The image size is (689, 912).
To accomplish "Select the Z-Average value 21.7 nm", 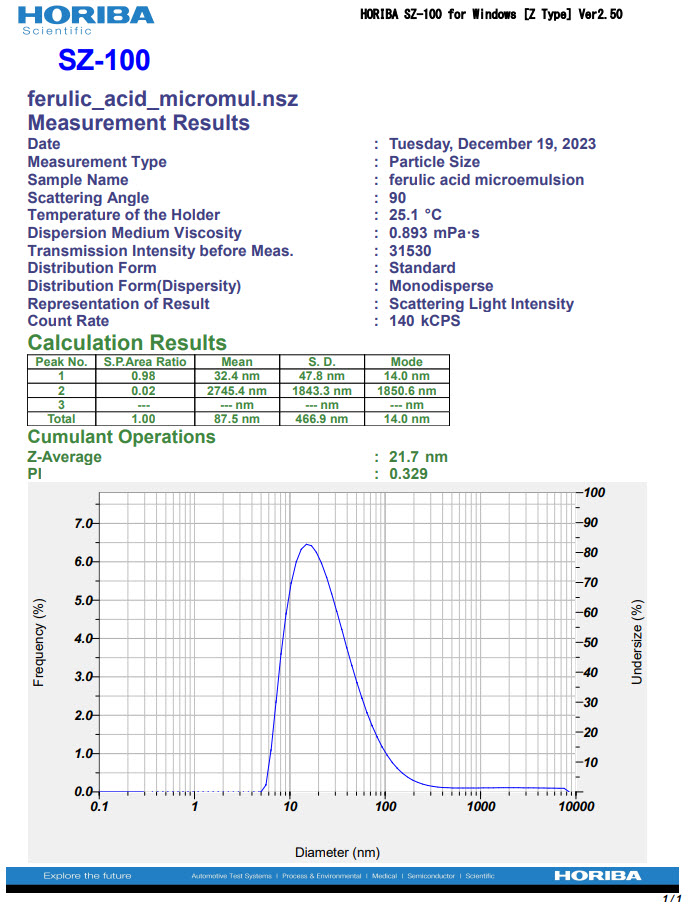I will point(418,457).
